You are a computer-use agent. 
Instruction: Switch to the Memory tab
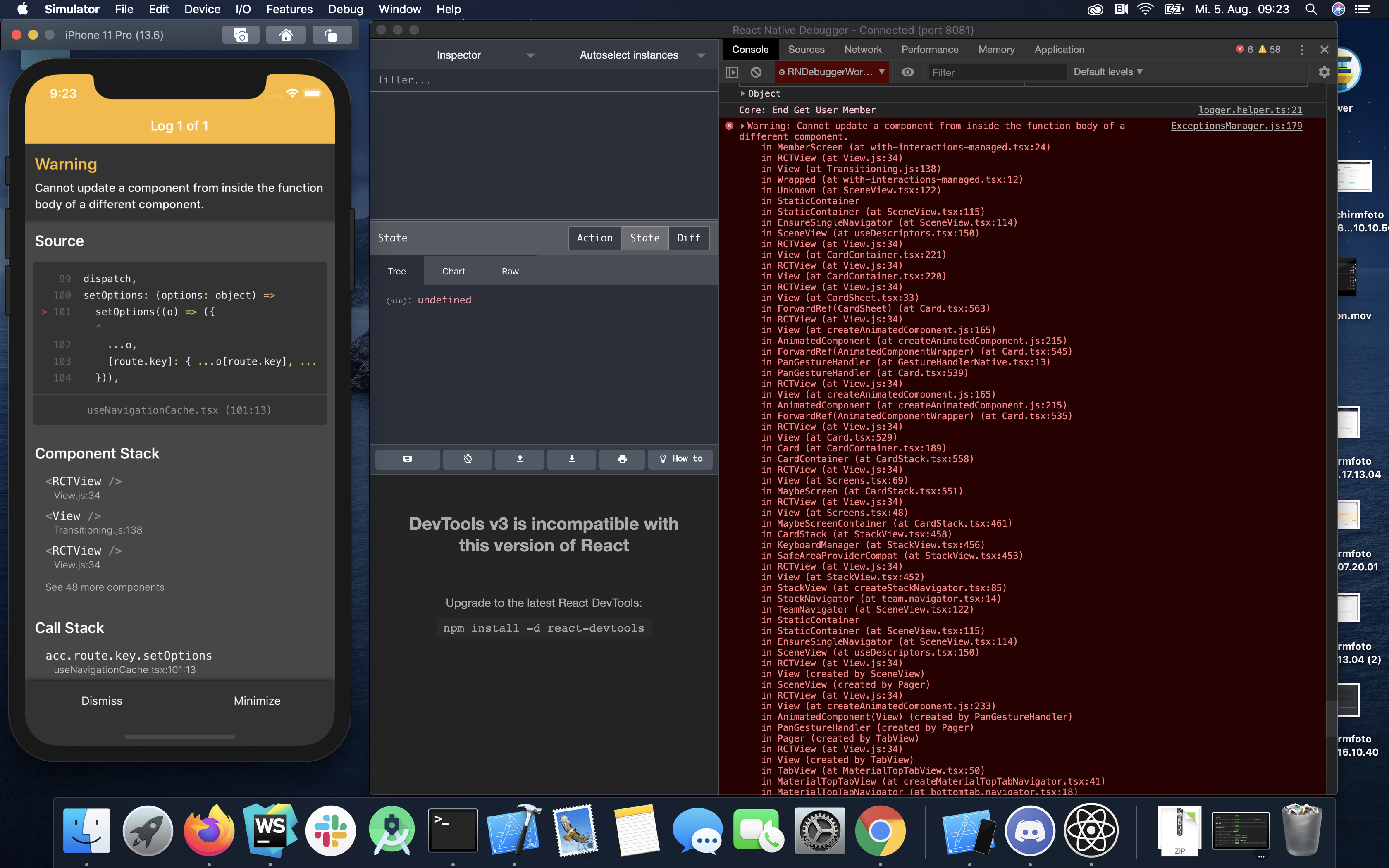(996, 50)
